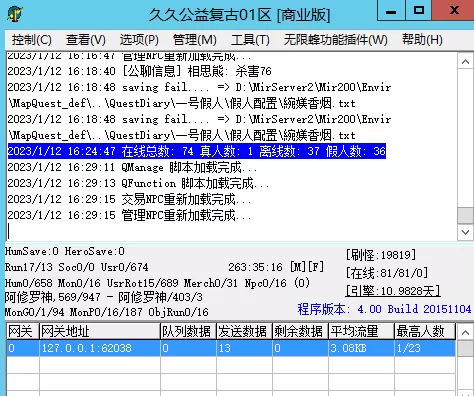Click the 最高人数 column header
The width and height of the screenshot is (474, 396).
click(x=425, y=331)
